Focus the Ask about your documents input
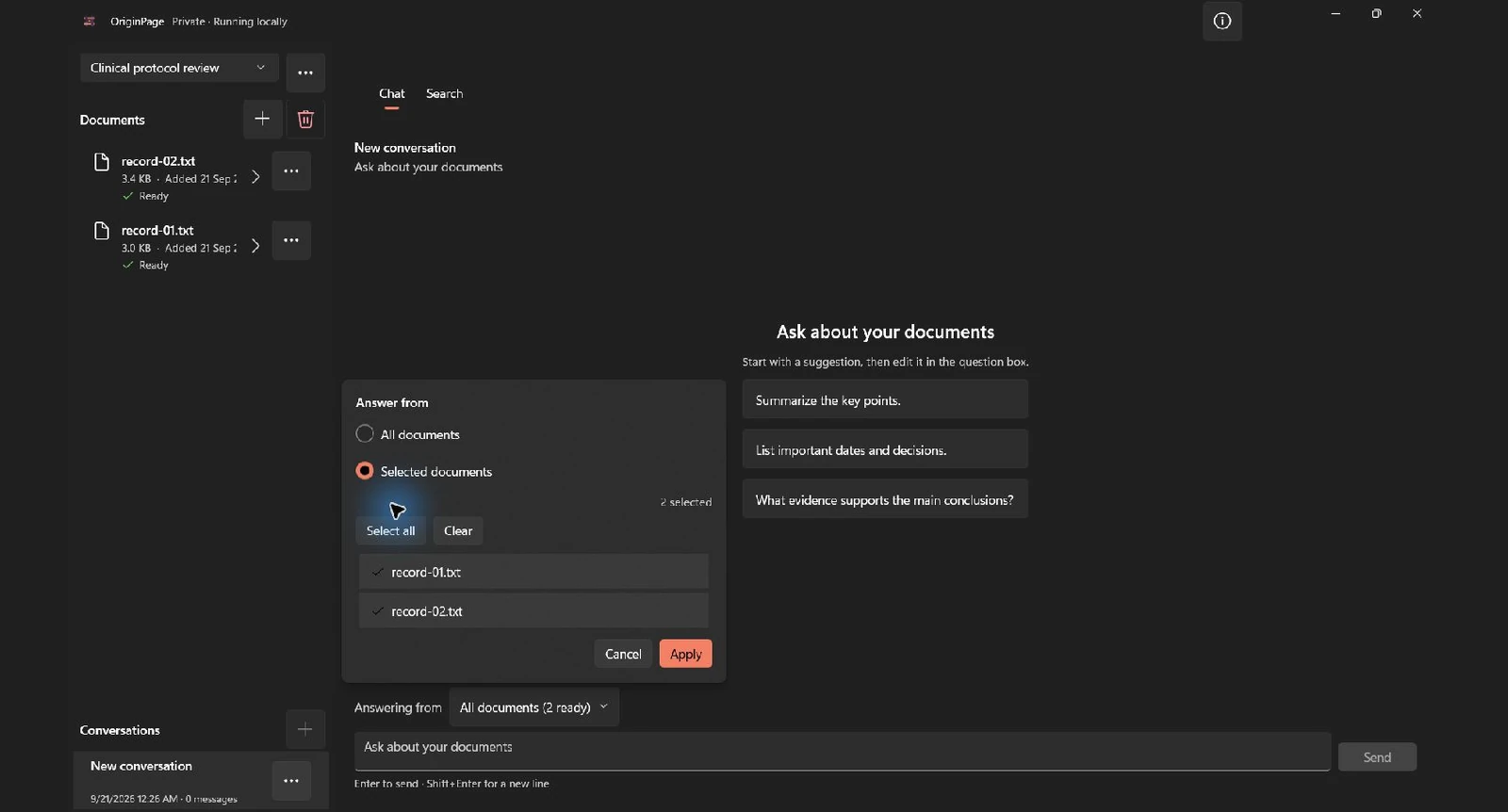 pos(843,751)
